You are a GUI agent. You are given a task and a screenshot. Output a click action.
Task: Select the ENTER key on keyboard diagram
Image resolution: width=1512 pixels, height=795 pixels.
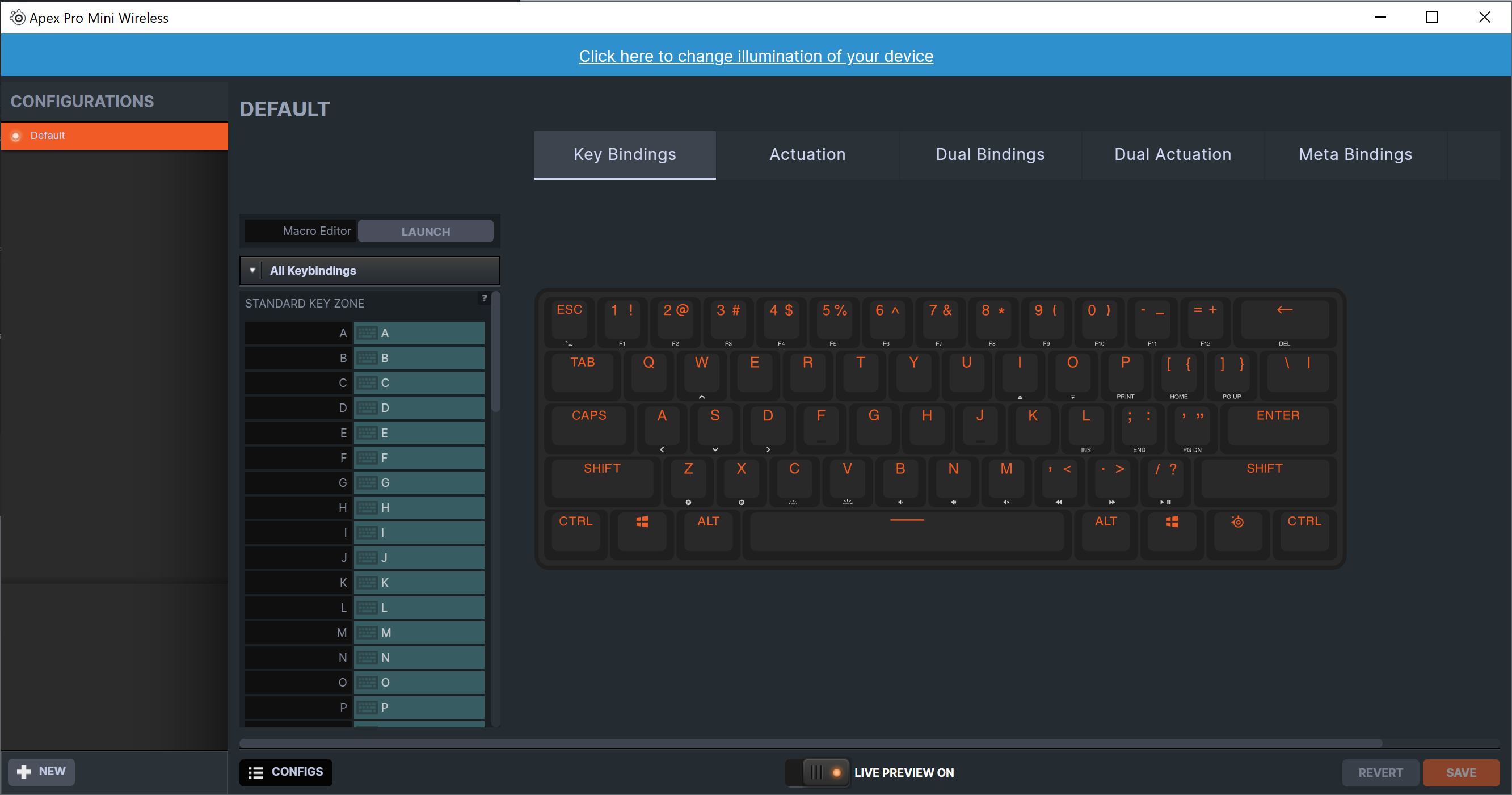coord(1278,427)
